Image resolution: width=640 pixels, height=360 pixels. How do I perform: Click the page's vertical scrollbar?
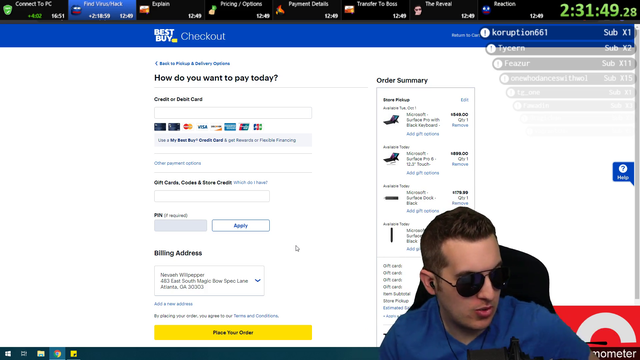point(638,163)
